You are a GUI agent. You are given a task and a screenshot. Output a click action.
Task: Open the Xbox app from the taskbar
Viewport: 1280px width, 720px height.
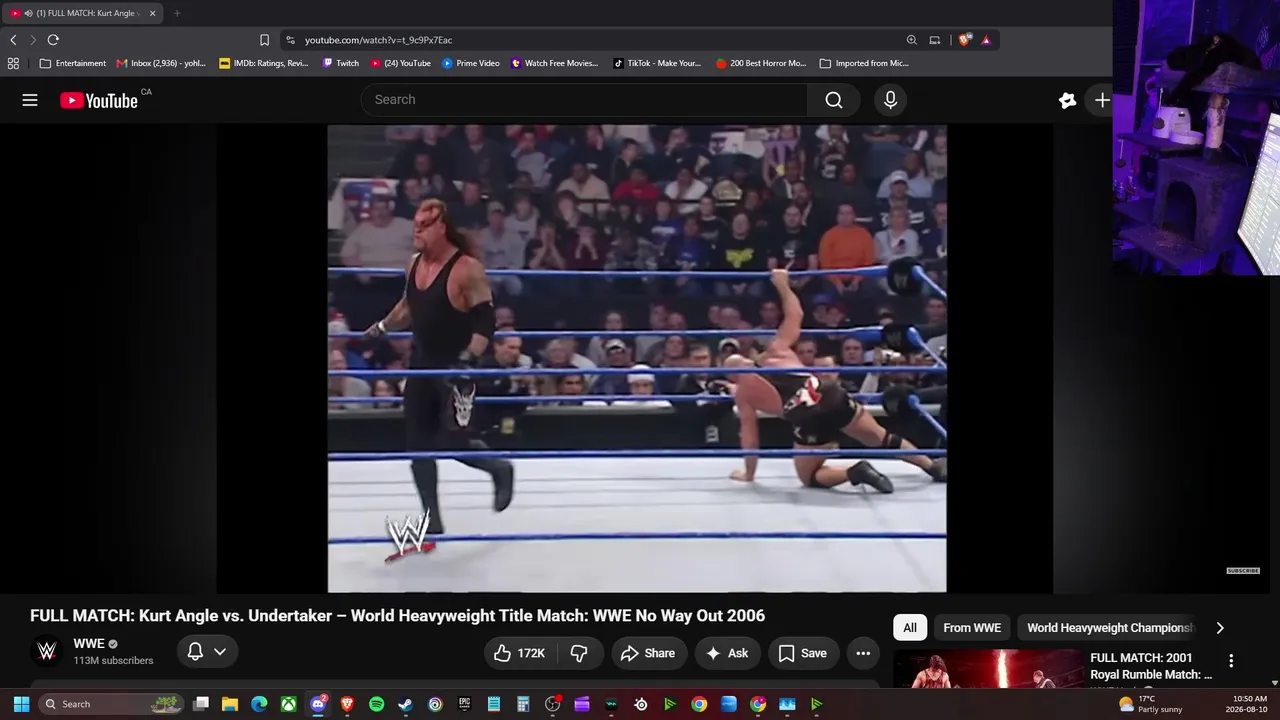point(288,704)
